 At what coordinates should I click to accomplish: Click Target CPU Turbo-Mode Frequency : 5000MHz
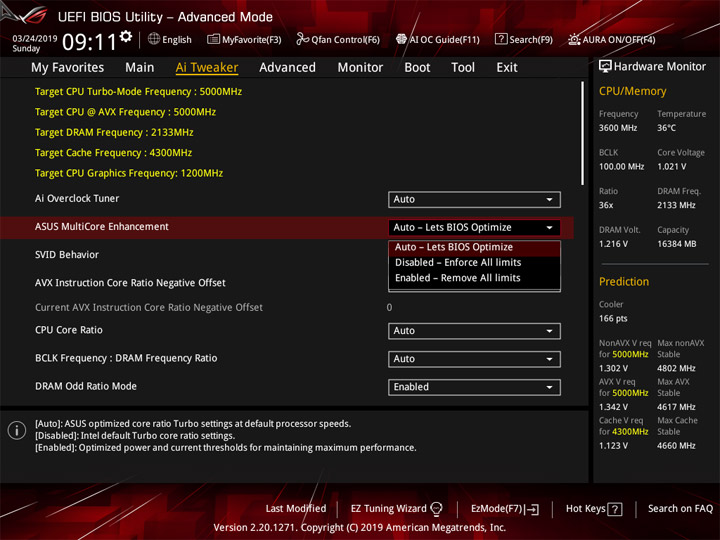(x=138, y=91)
